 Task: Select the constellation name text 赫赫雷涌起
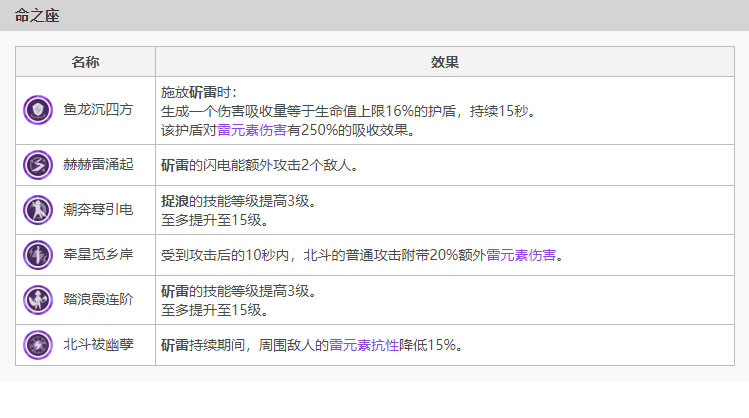pos(97,164)
